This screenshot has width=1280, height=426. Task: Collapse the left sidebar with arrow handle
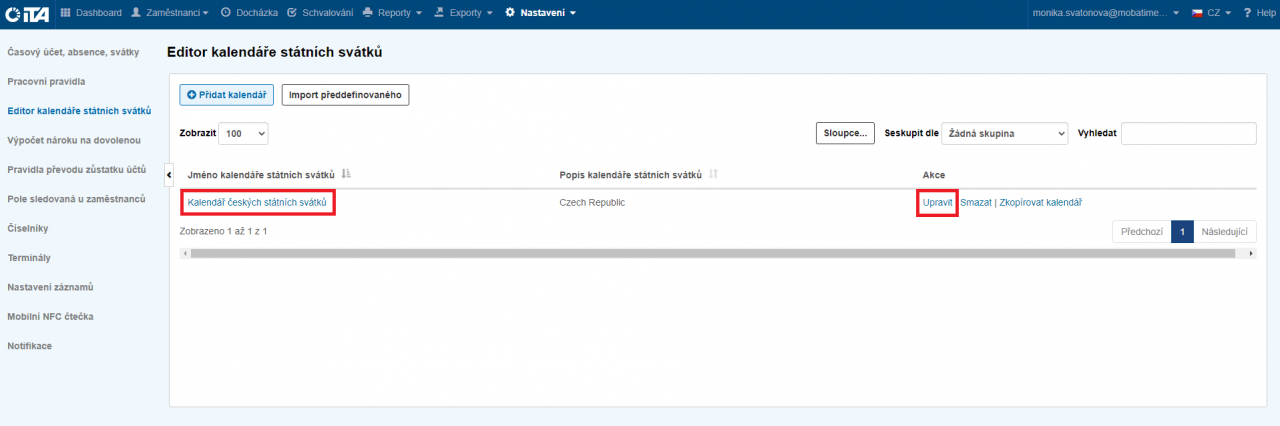[169, 175]
